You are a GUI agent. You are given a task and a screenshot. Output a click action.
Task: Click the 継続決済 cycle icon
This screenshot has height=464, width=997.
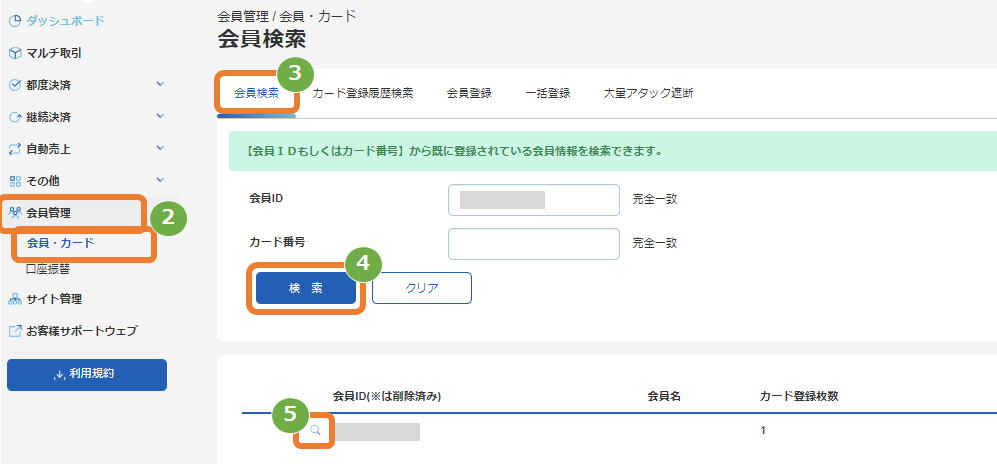pos(16,118)
